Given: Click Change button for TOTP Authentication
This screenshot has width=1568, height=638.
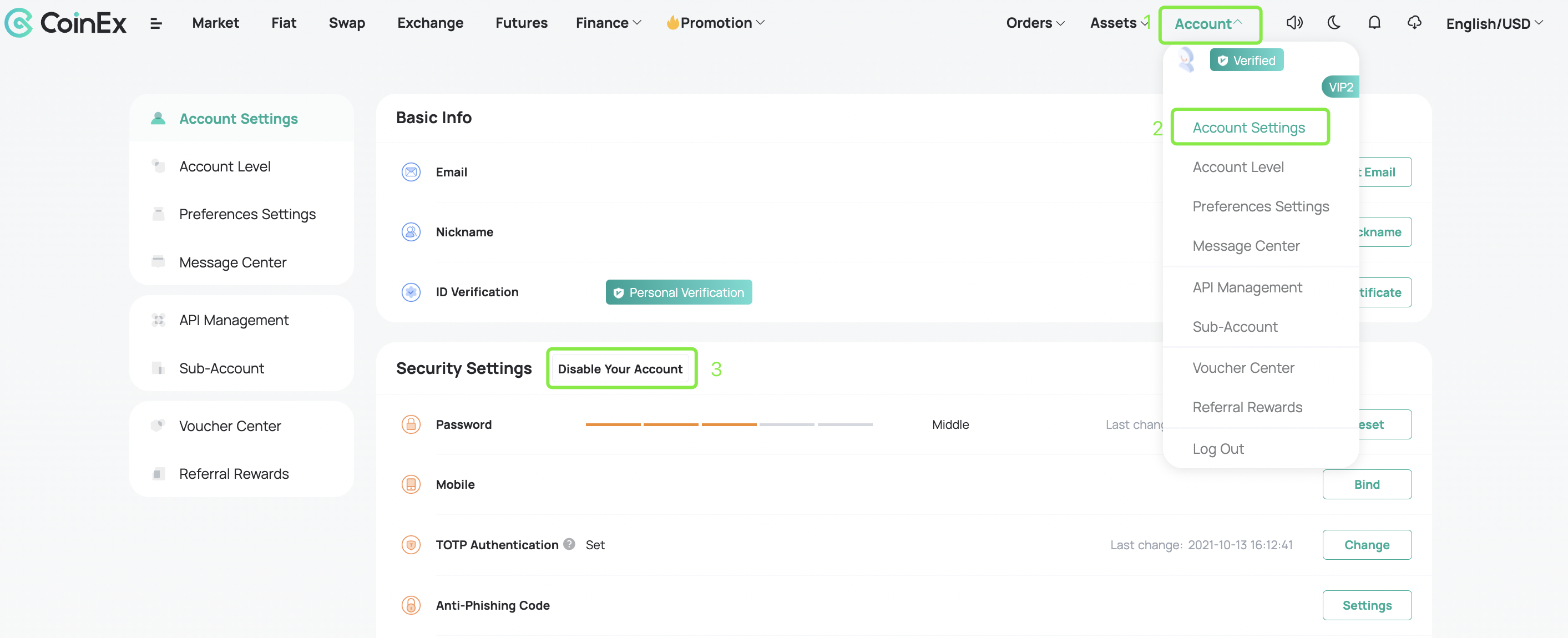Looking at the screenshot, I should coord(1367,545).
